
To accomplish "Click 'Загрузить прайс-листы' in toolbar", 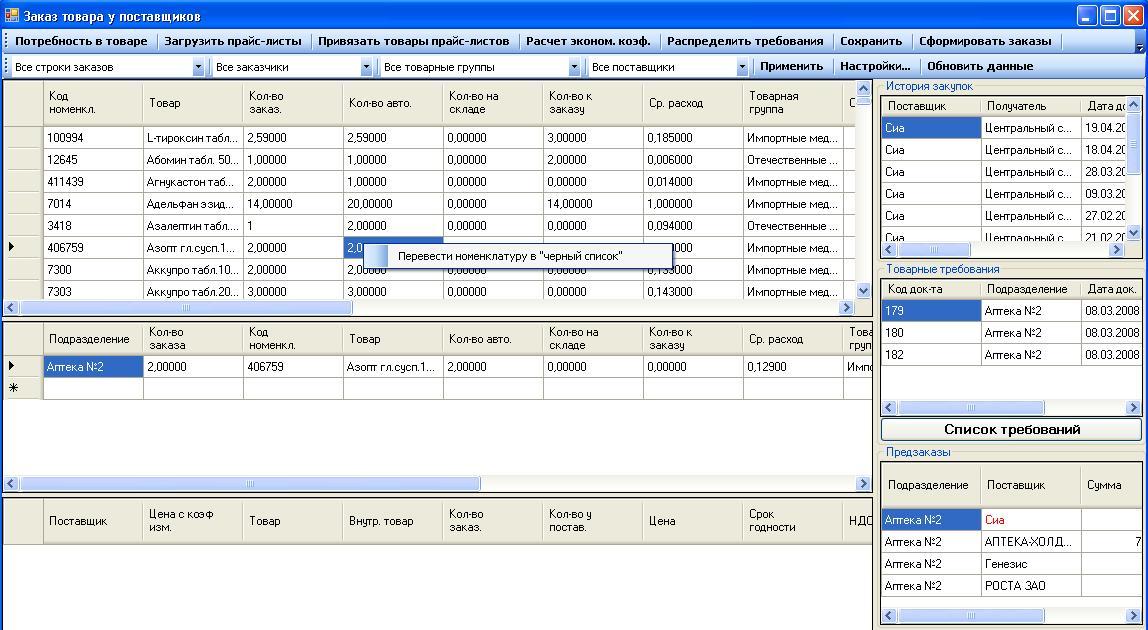I will pyautogui.click(x=233, y=41).
